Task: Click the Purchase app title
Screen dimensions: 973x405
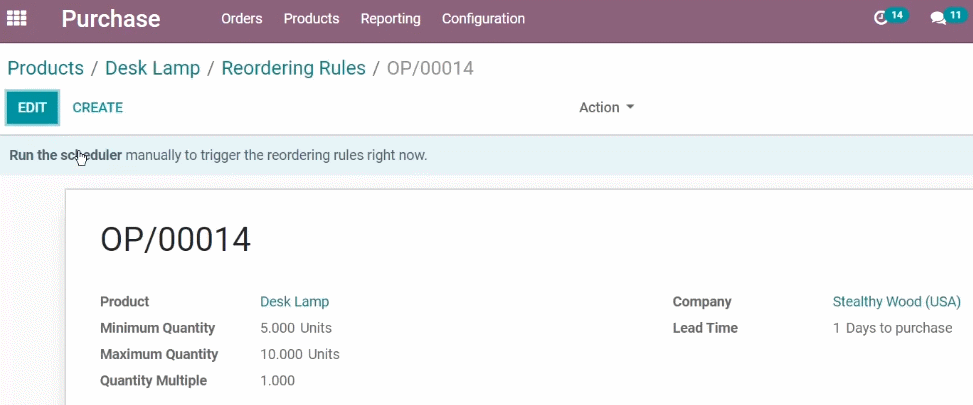Action: (110, 18)
